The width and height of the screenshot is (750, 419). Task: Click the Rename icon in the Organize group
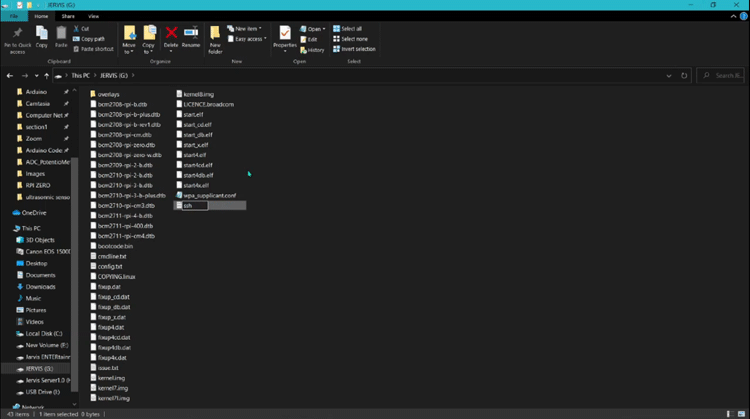click(x=190, y=37)
